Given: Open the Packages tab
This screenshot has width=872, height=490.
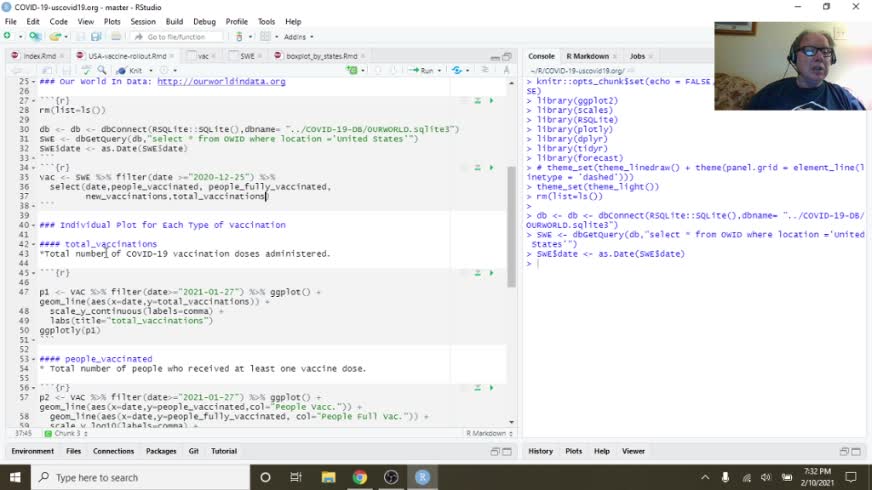Looking at the screenshot, I should (x=161, y=452).
